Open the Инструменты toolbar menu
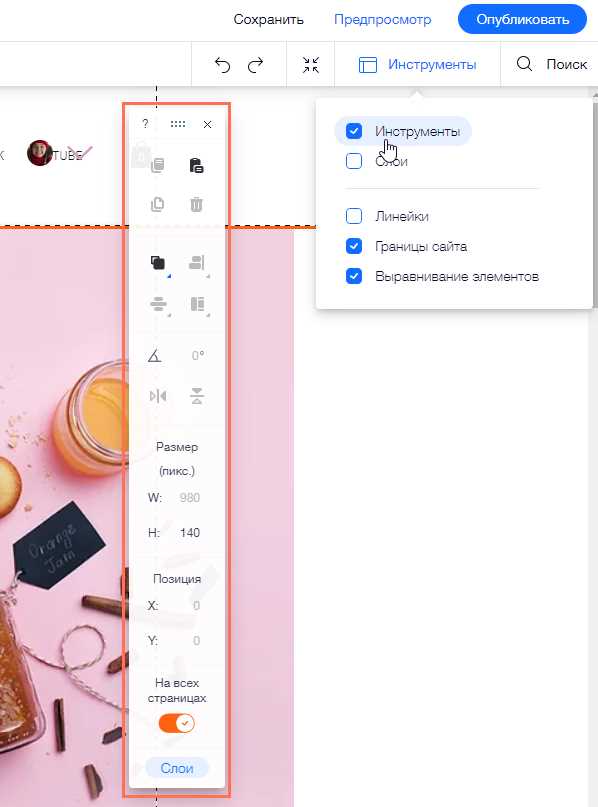The width and height of the screenshot is (598, 807). click(x=417, y=65)
